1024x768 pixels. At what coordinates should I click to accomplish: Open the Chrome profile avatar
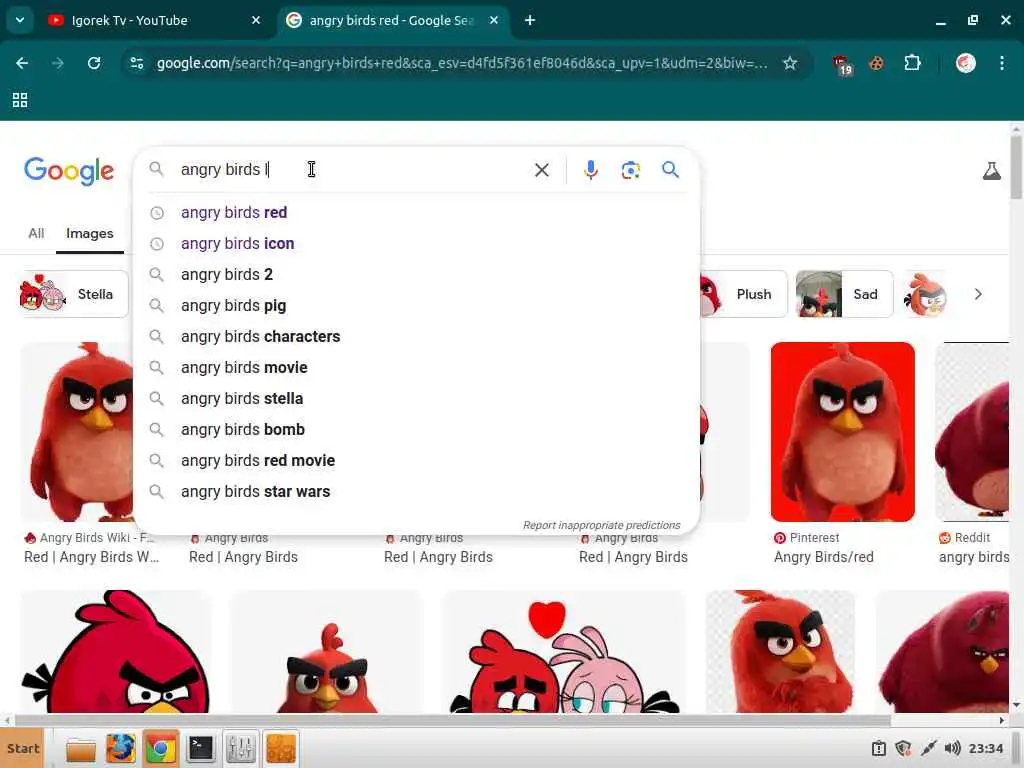(x=966, y=63)
